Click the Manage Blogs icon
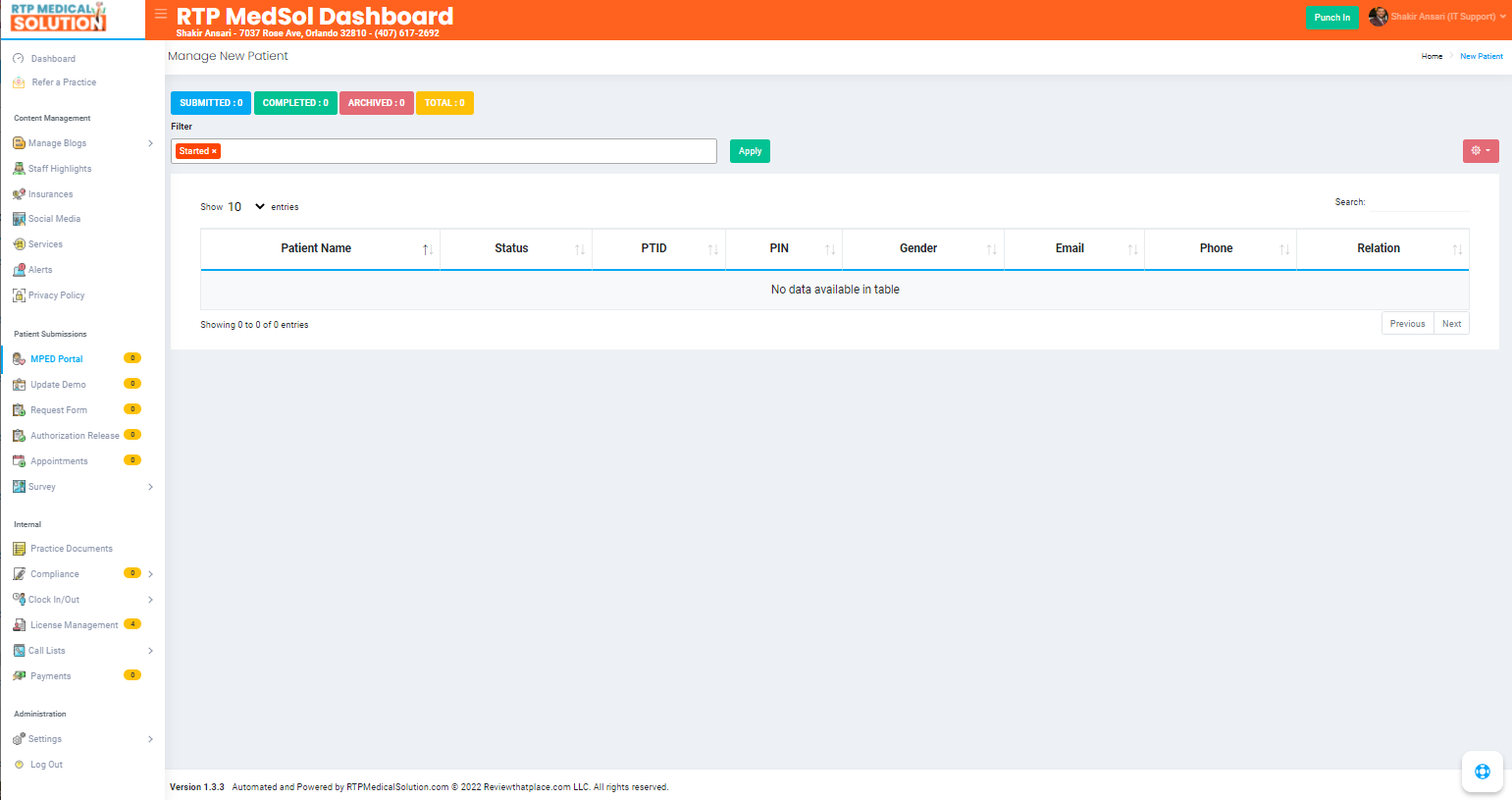The height and width of the screenshot is (800, 1512). [x=19, y=143]
